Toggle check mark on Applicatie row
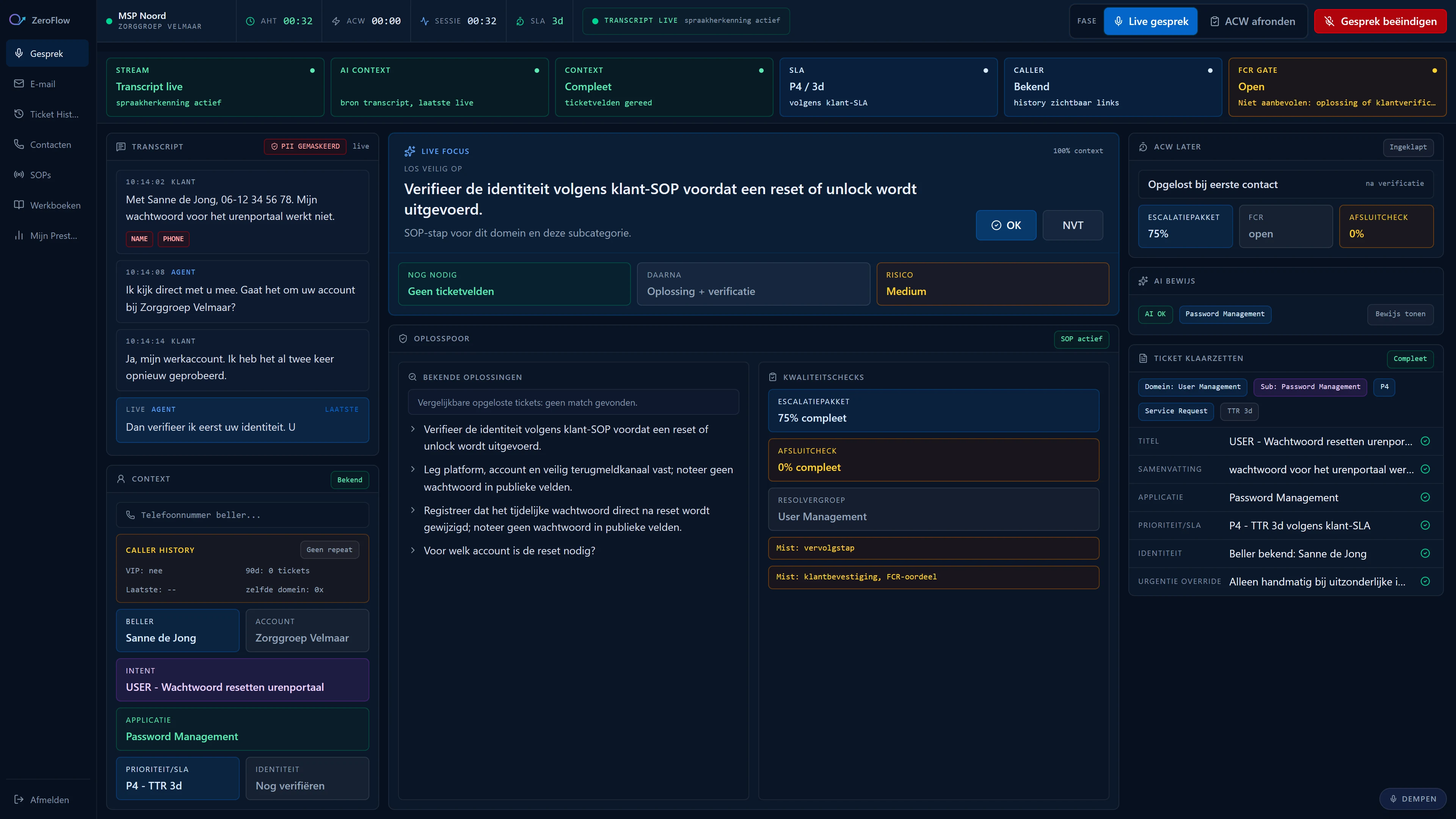This screenshot has width=1456, height=819. click(1426, 497)
